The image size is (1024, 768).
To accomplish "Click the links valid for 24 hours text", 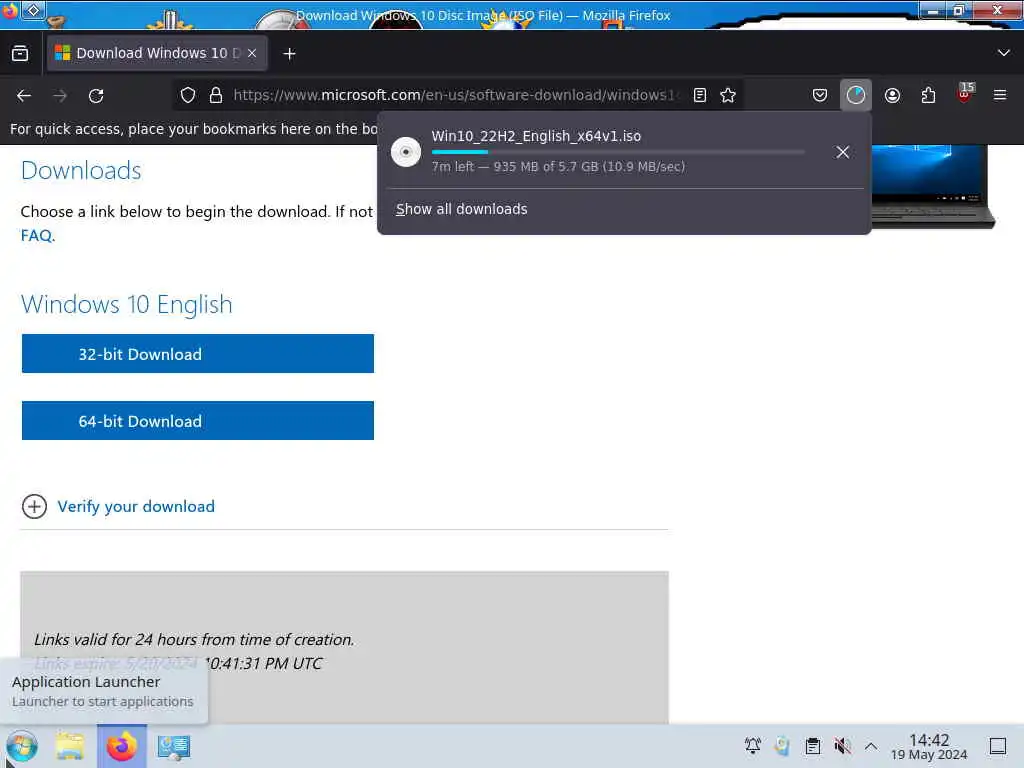I will coord(194,639).
